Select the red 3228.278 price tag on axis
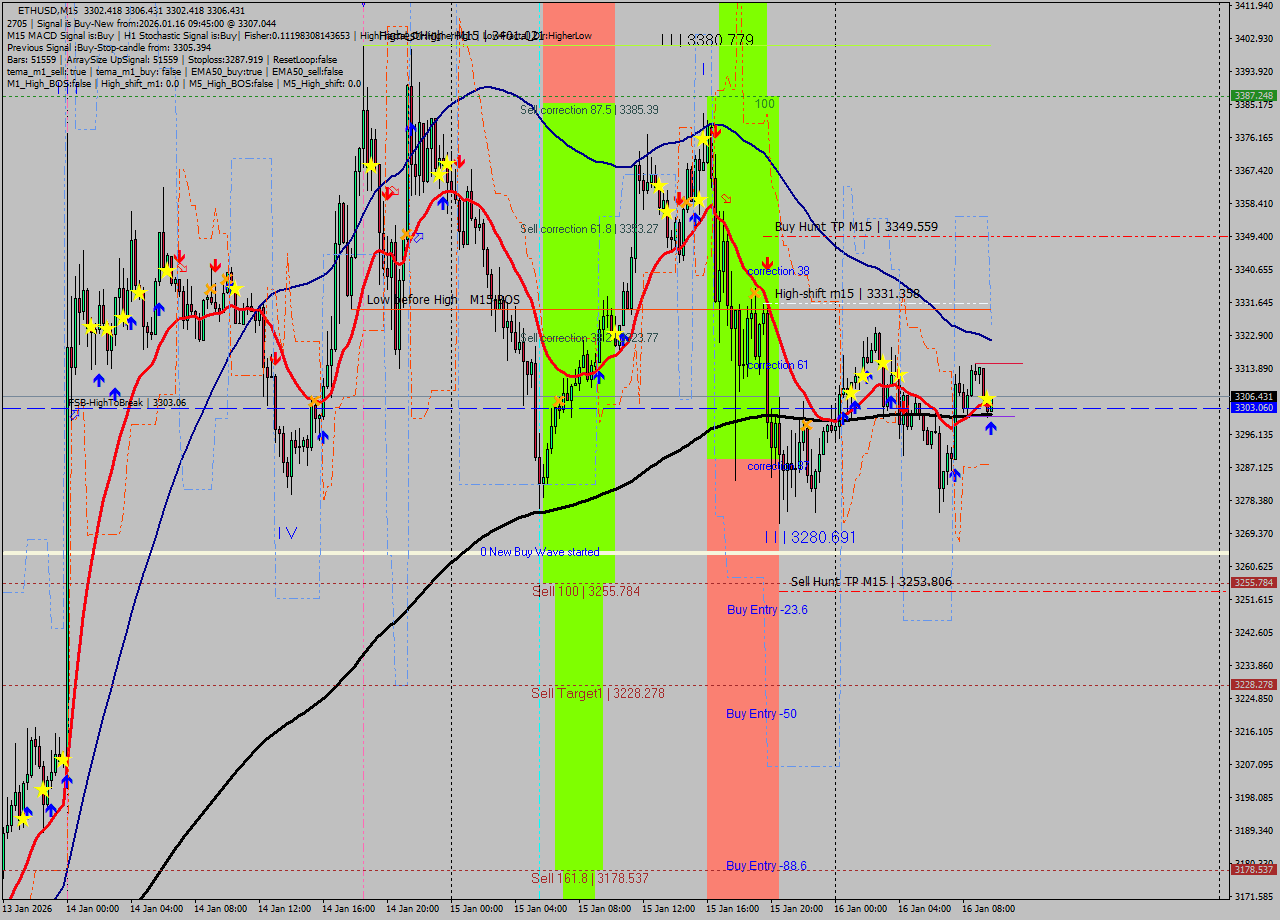Image resolution: width=1280 pixels, height=920 pixels. [x=1253, y=685]
